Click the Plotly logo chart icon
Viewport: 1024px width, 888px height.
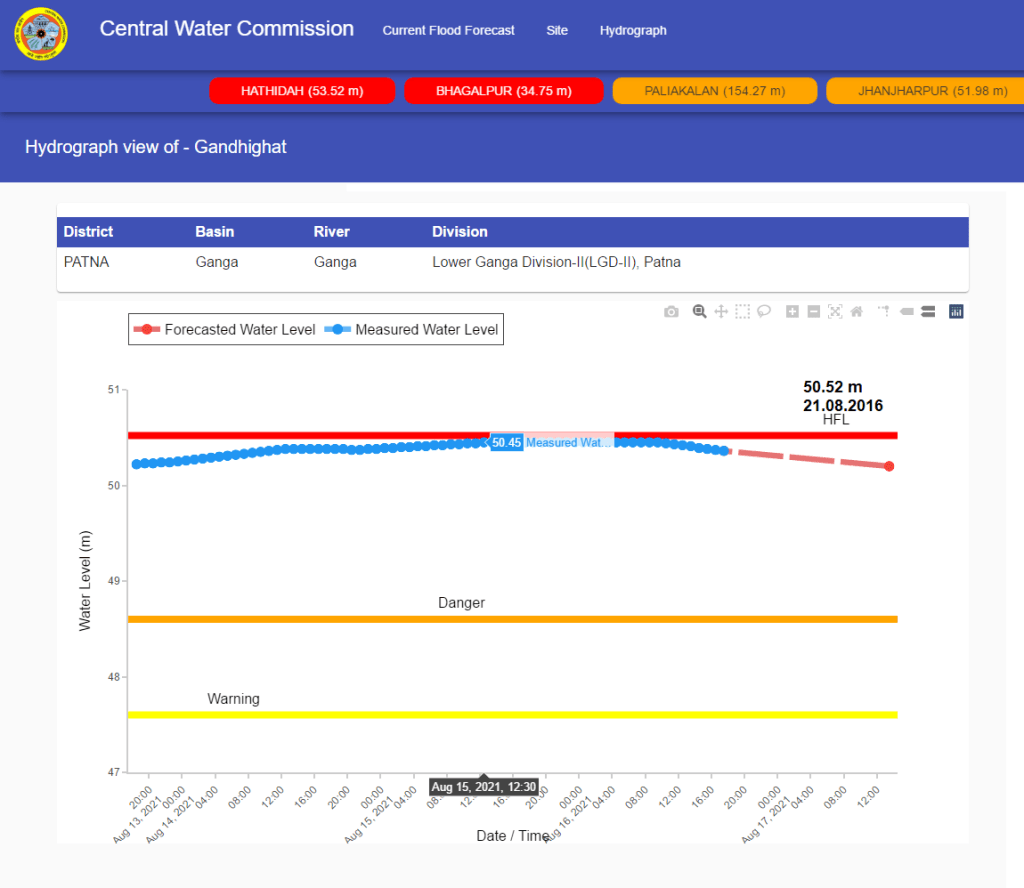click(956, 312)
